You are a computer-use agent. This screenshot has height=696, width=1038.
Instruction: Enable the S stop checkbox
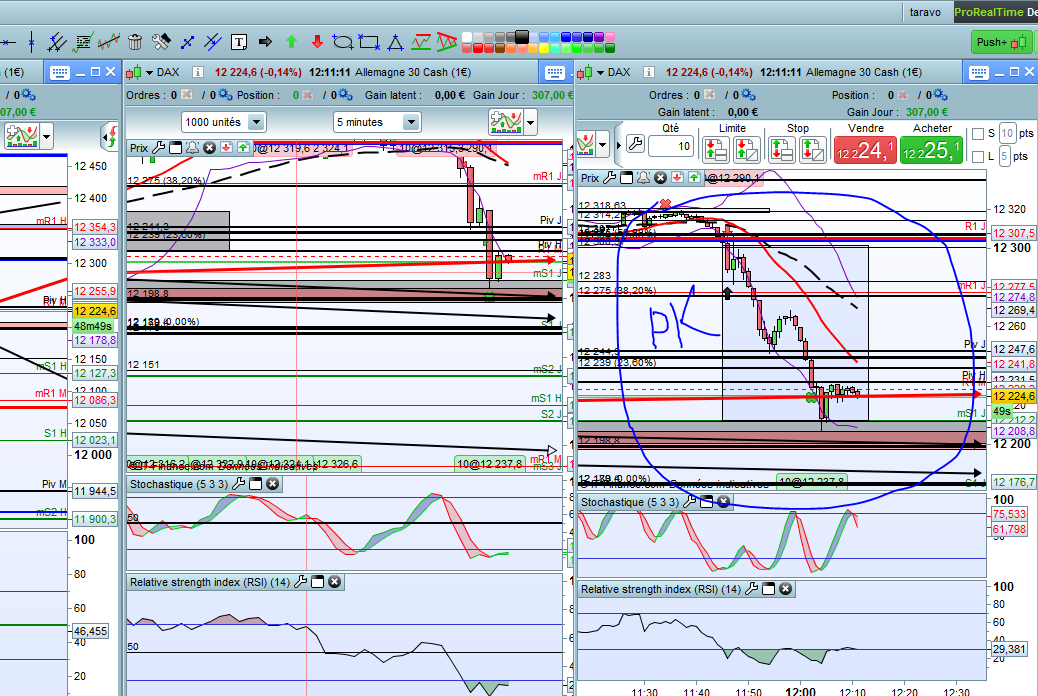pos(978,134)
